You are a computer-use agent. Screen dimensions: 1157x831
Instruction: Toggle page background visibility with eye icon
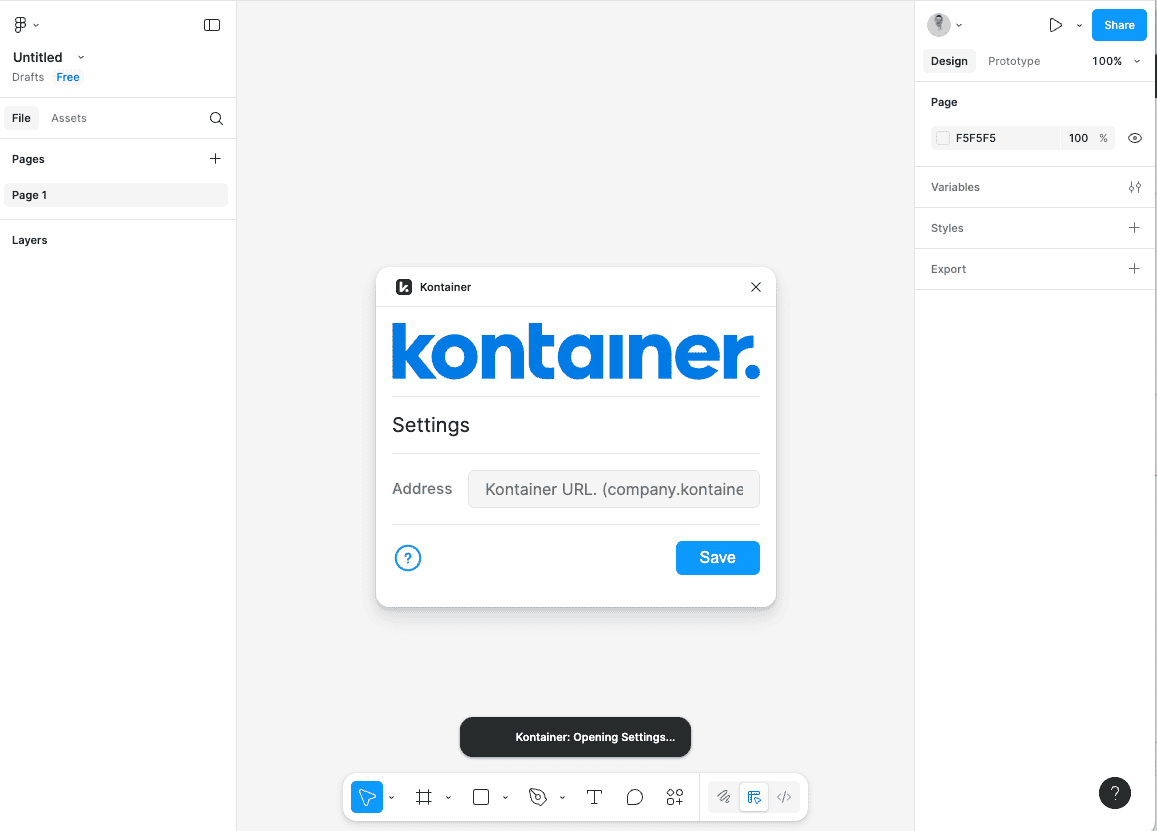[x=1134, y=138]
